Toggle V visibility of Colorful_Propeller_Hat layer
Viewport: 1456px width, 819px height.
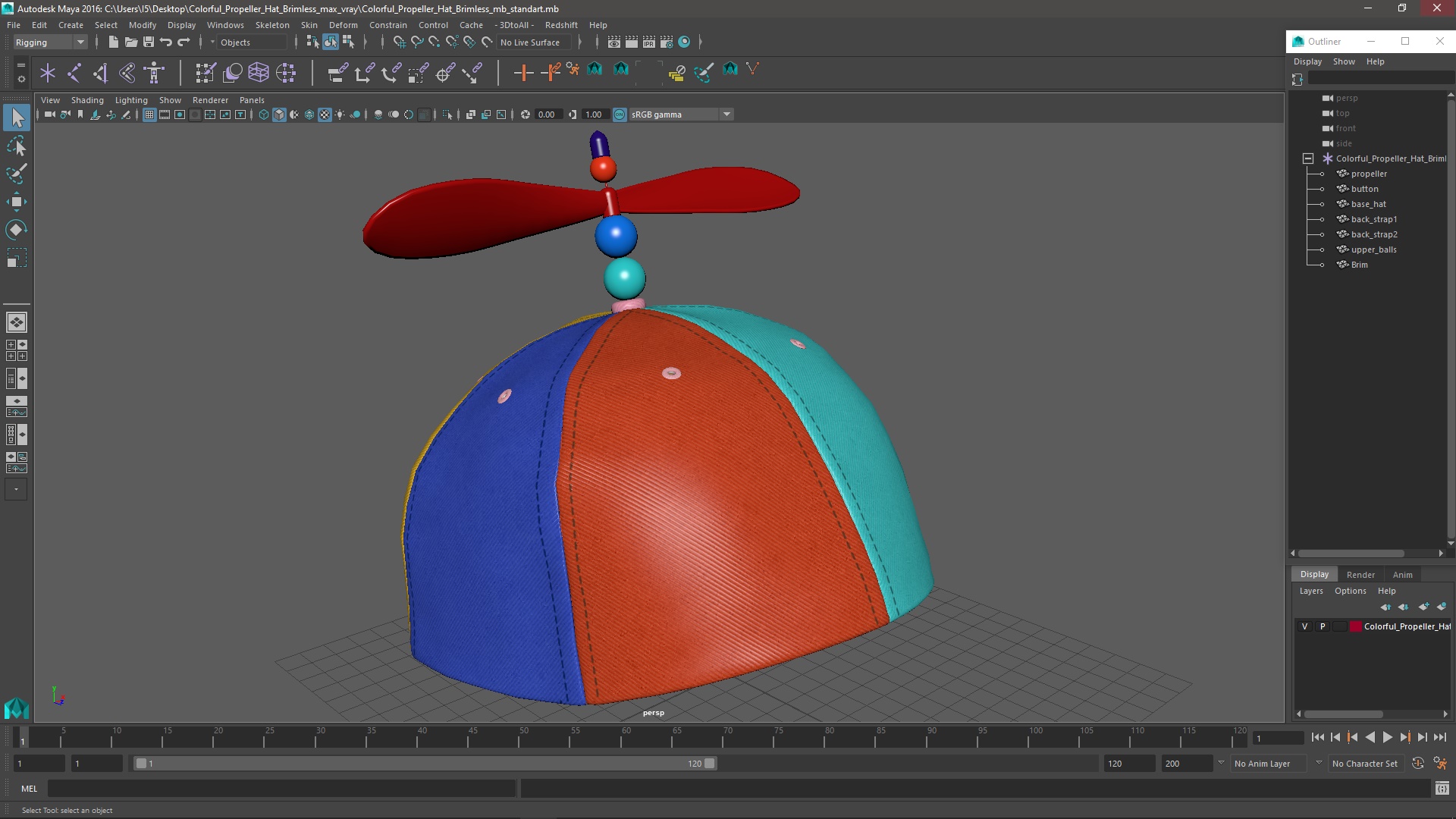tap(1304, 626)
